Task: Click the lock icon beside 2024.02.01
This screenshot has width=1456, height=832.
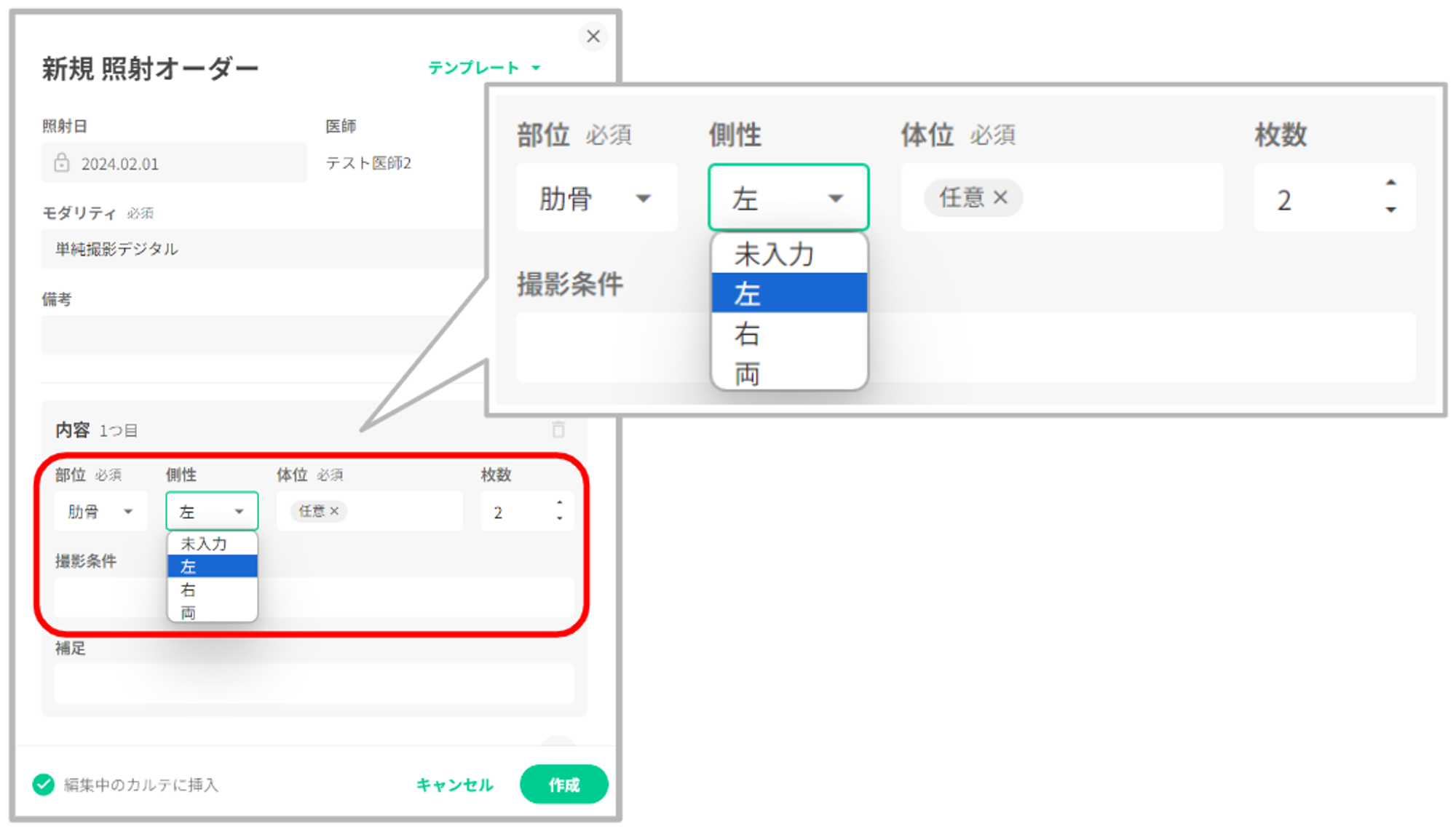Action: click(62, 162)
